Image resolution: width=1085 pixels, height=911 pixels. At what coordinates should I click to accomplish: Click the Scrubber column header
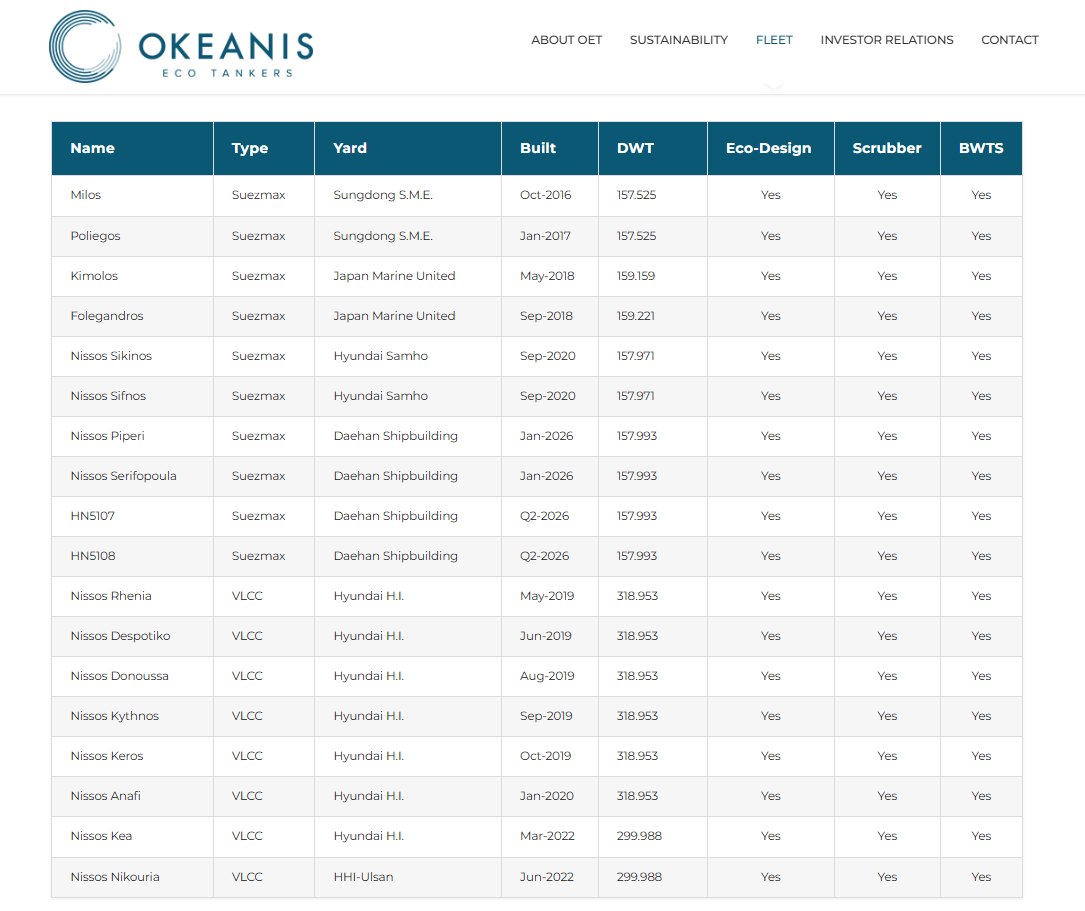pyautogui.click(x=887, y=148)
